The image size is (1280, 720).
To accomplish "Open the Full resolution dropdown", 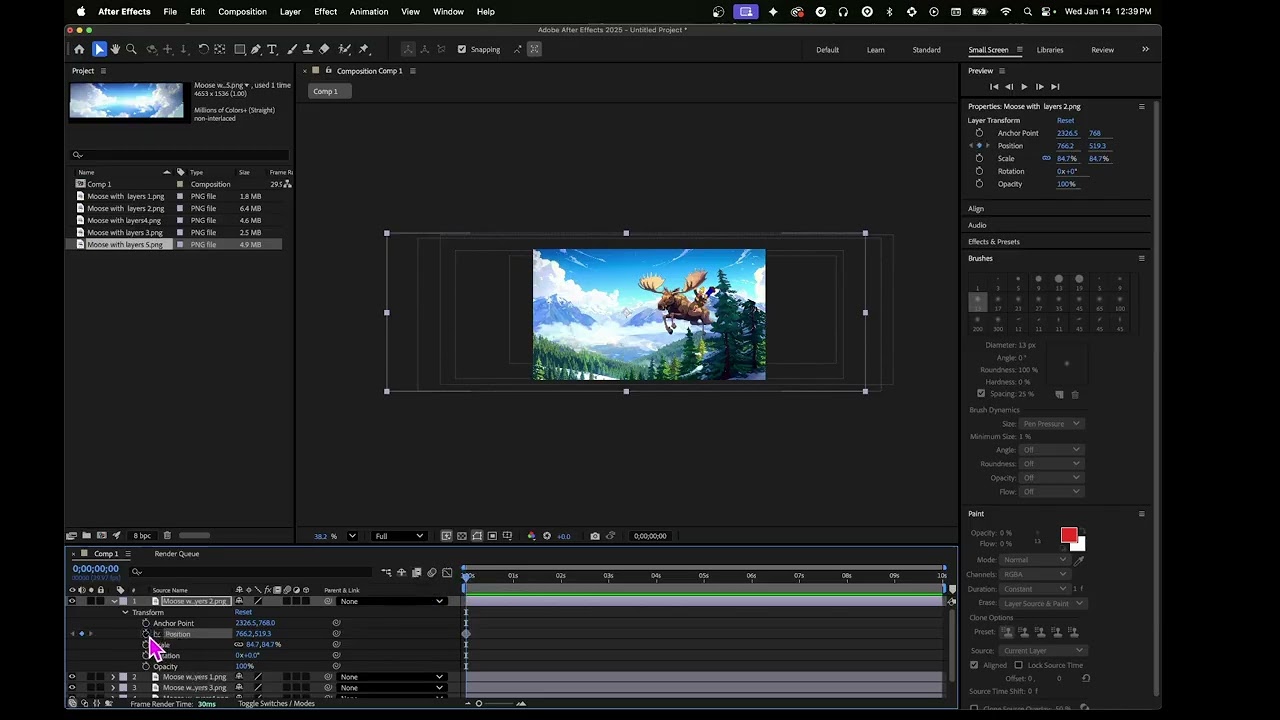I will pyautogui.click(x=399, y=536).
